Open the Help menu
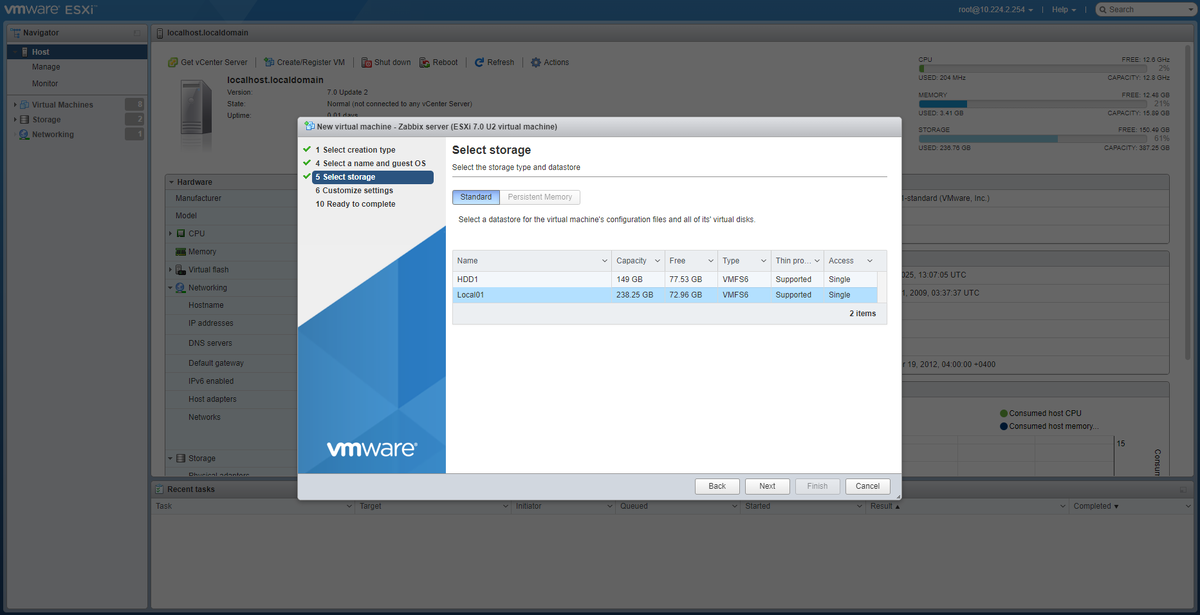1200x615 pixels. click(1063, 9)
